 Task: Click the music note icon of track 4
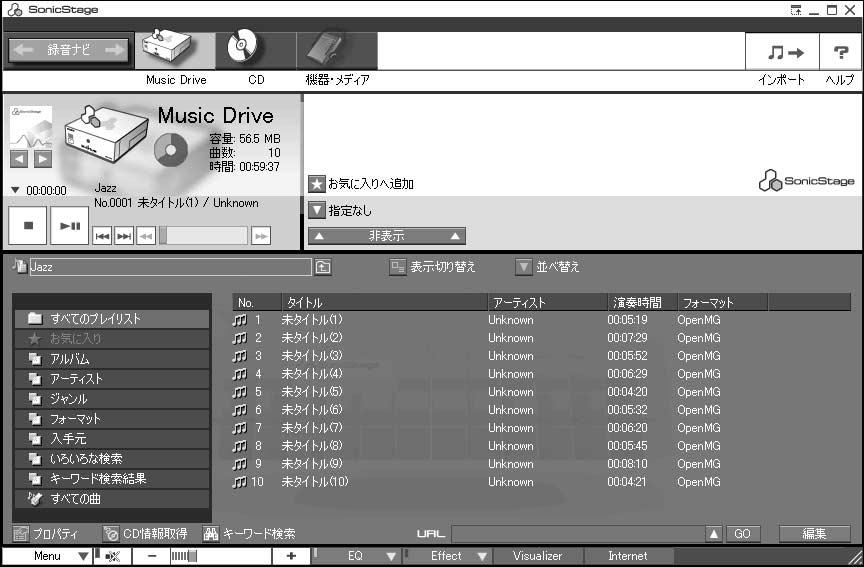[240, 374]
